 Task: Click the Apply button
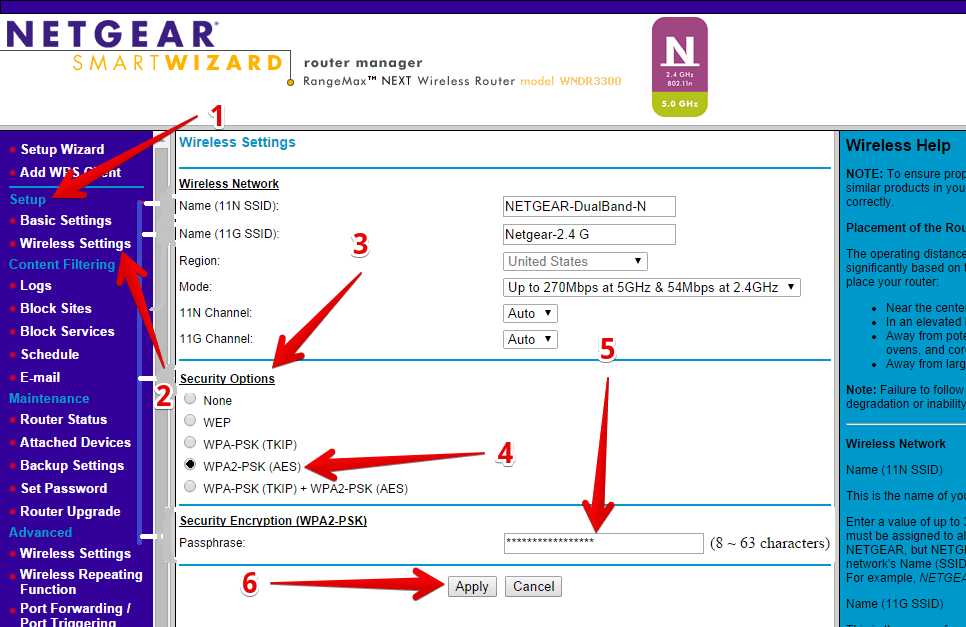point(472,586)
